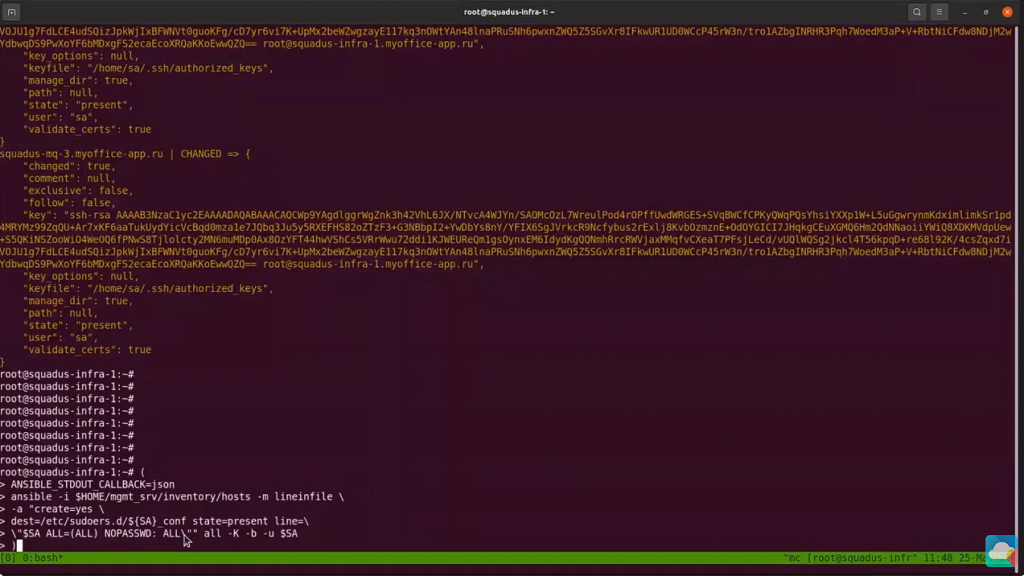The image size is (1024, 576).
Task: Minimize the terminal window
Action: [x=965, y=12]
